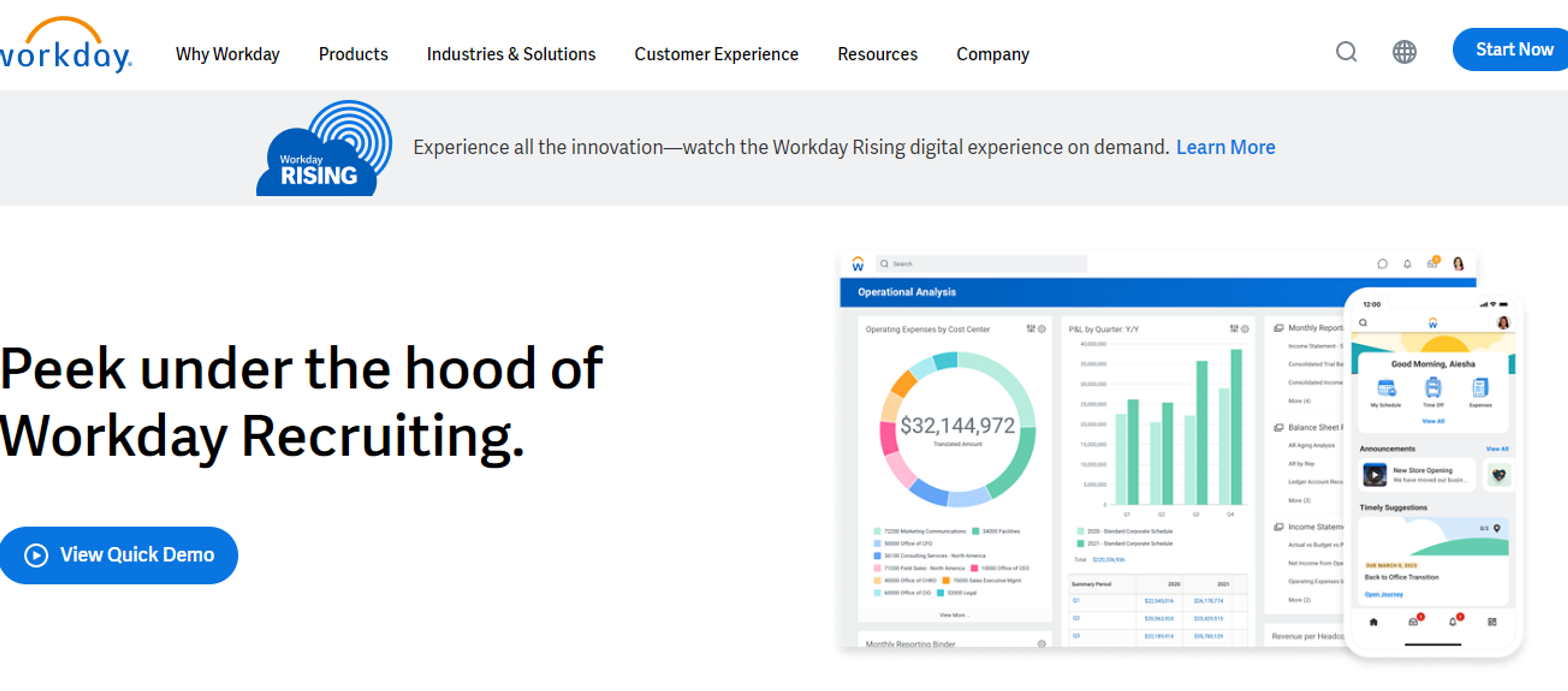Follow the Learn More link
1568x691 pixels.
[x=1225, y=147]
